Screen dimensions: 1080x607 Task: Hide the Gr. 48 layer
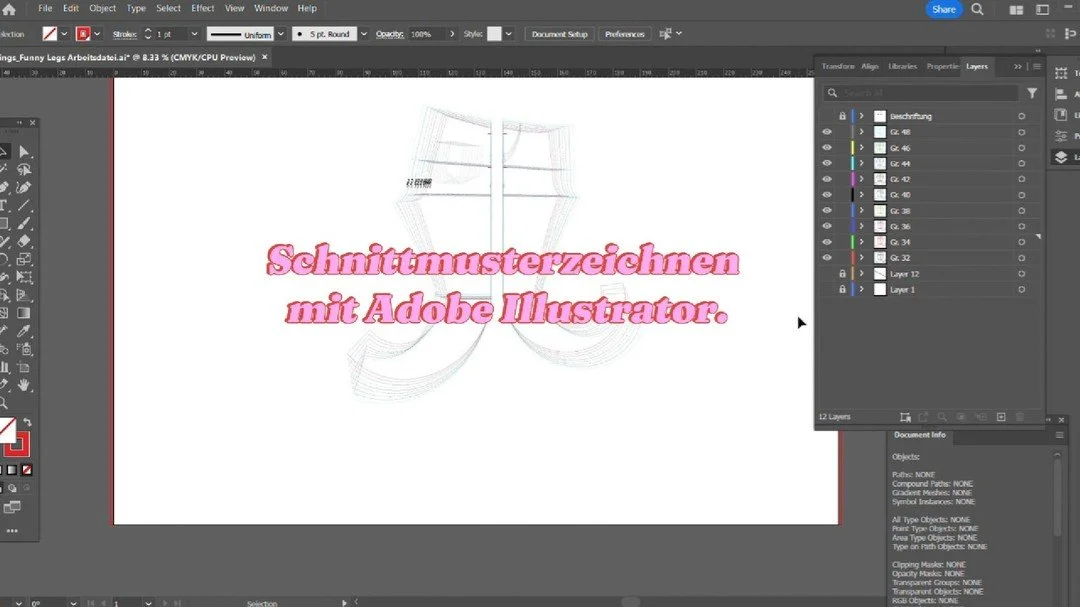pos(827,132)
